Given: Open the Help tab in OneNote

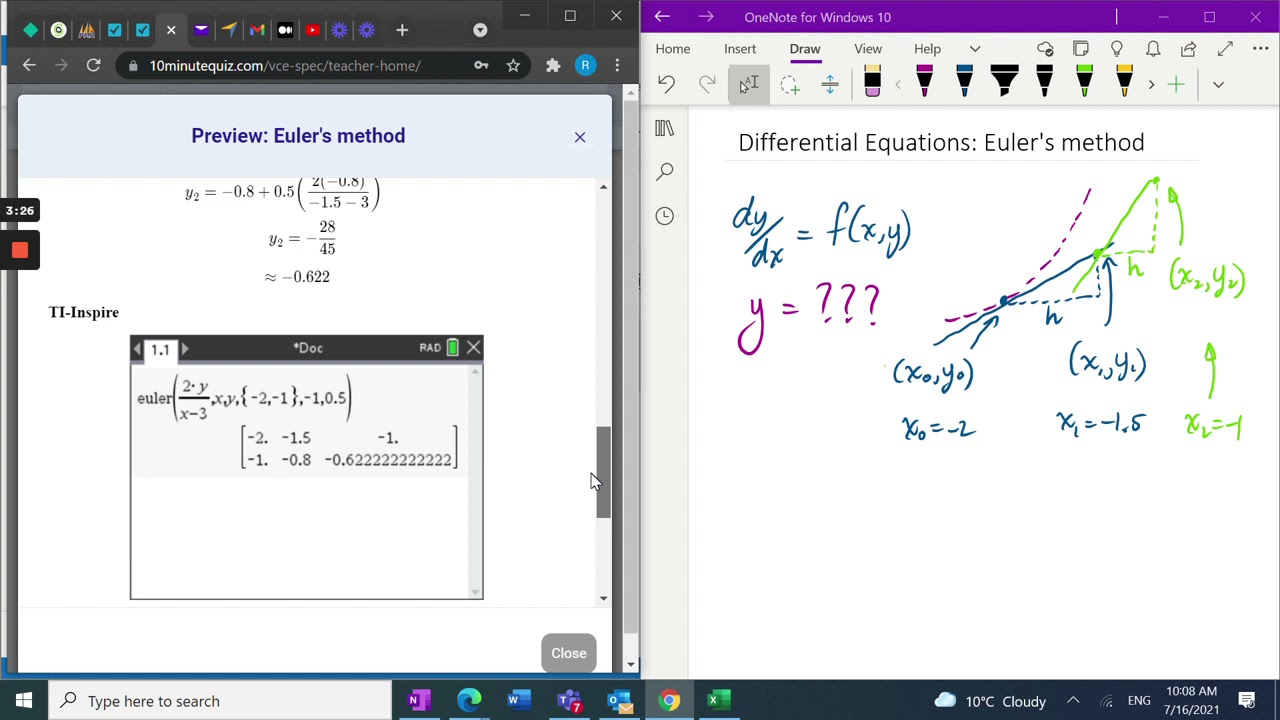Looking at the screenshot, I should click(927, 49).
